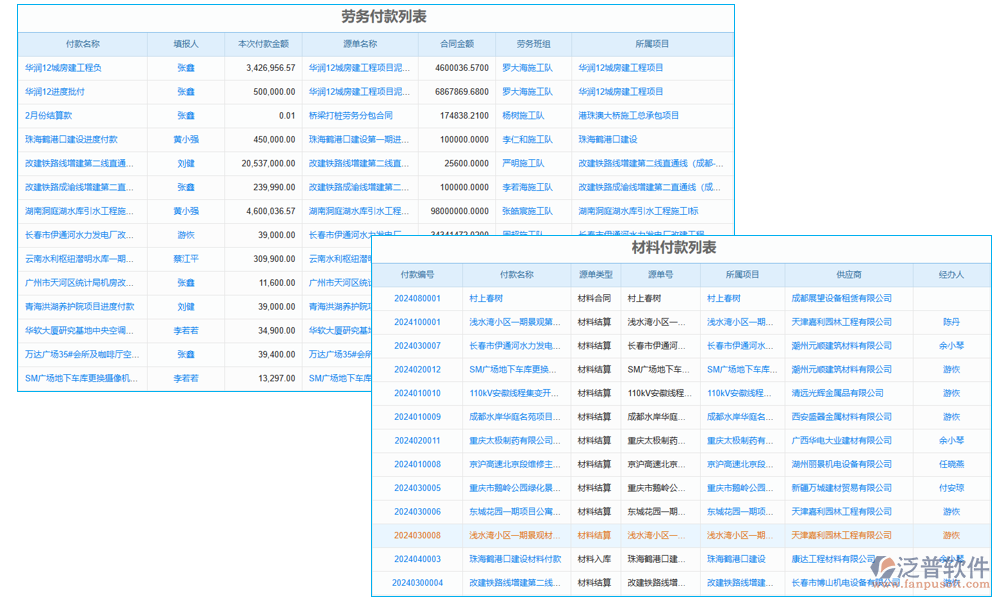Image resolution: width=1000 pixels, height=600 pixels.
Task: Open payment record 2024010010 details
Action: coord(417,393)
